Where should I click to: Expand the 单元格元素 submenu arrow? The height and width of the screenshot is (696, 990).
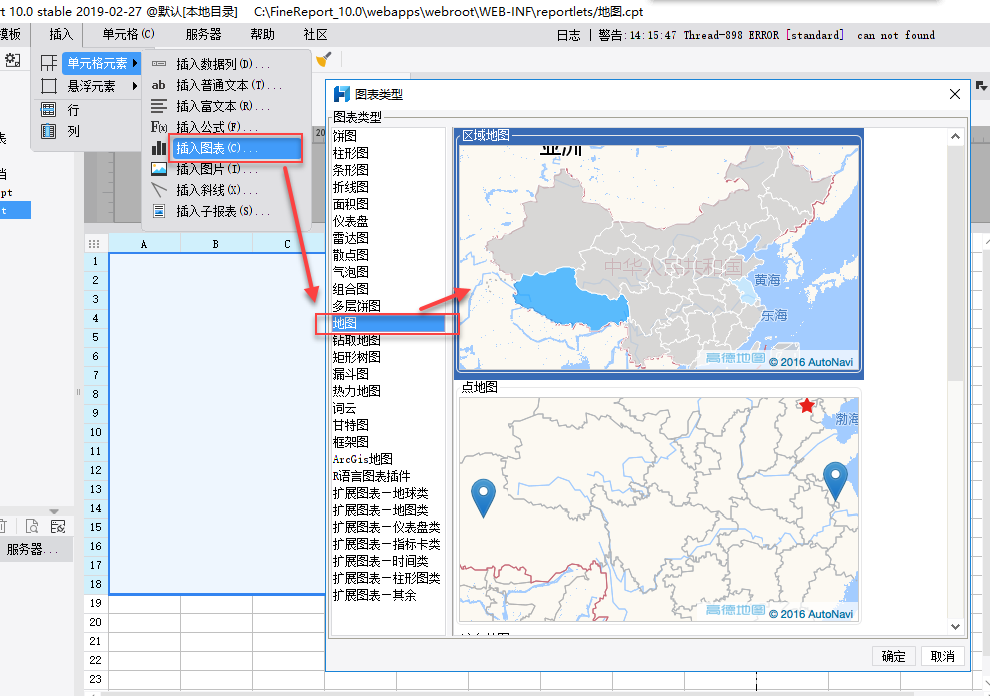point(135,64)
